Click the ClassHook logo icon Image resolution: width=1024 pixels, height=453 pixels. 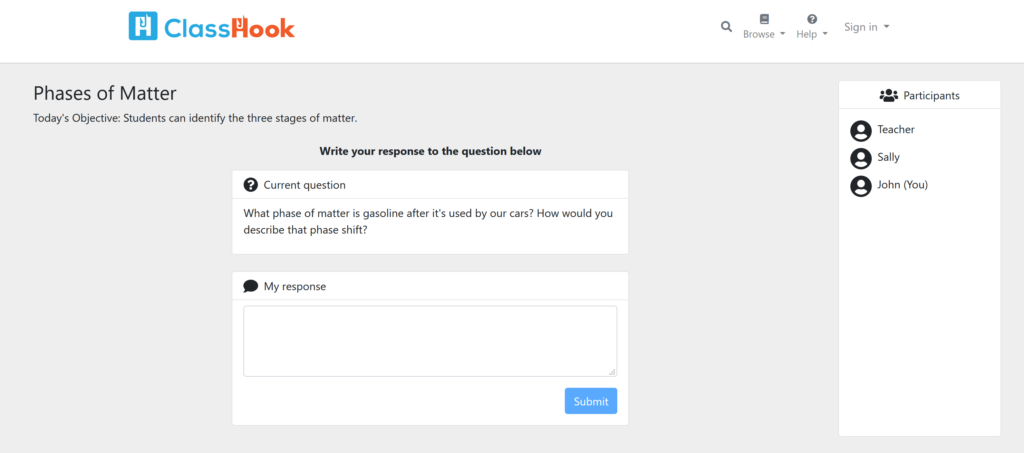pyautogui.click(x=143, y=26)
